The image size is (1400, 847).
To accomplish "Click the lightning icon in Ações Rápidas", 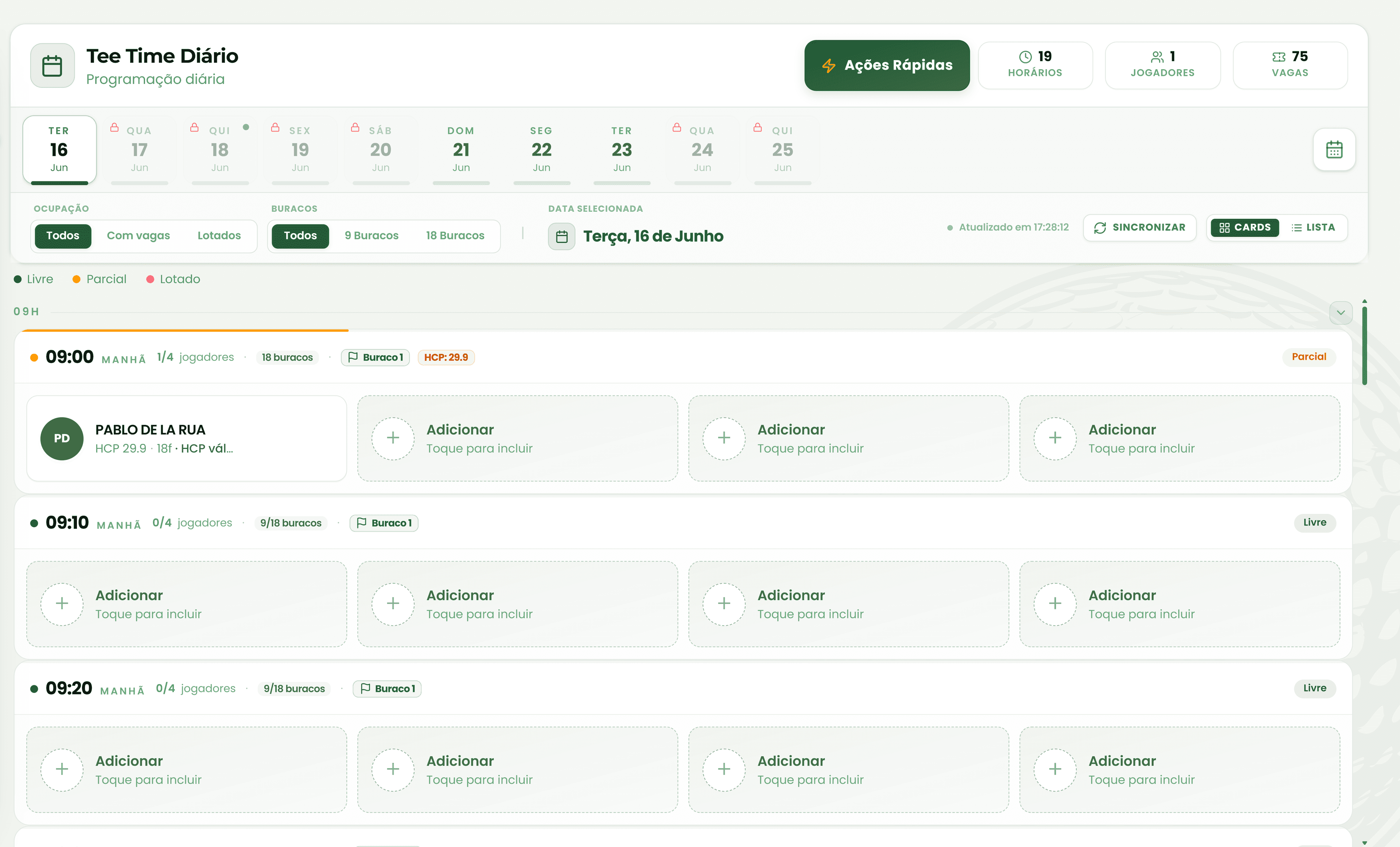I will (x=829, y=66).
